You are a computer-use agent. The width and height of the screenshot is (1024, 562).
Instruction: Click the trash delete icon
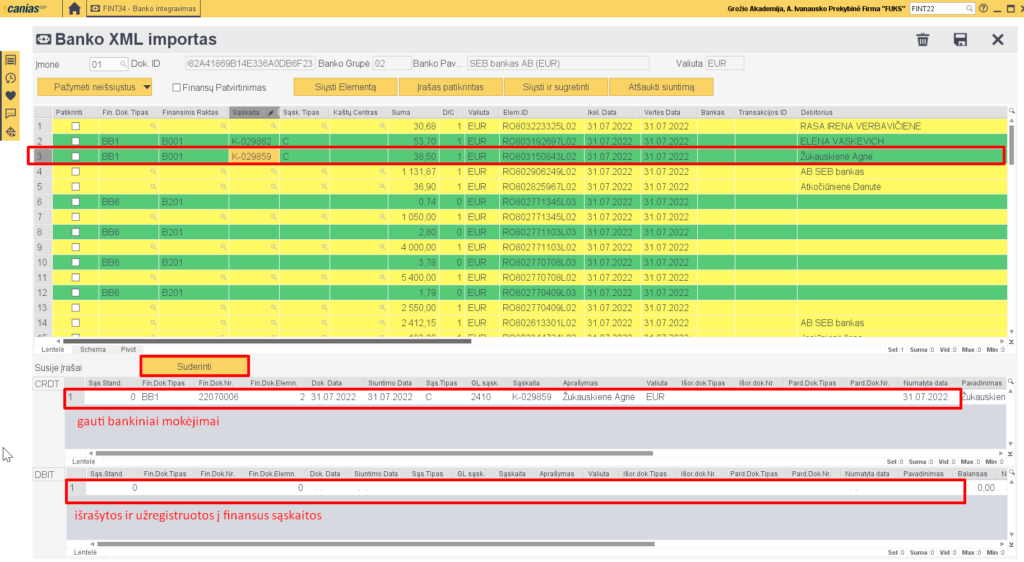coord(922,40)
